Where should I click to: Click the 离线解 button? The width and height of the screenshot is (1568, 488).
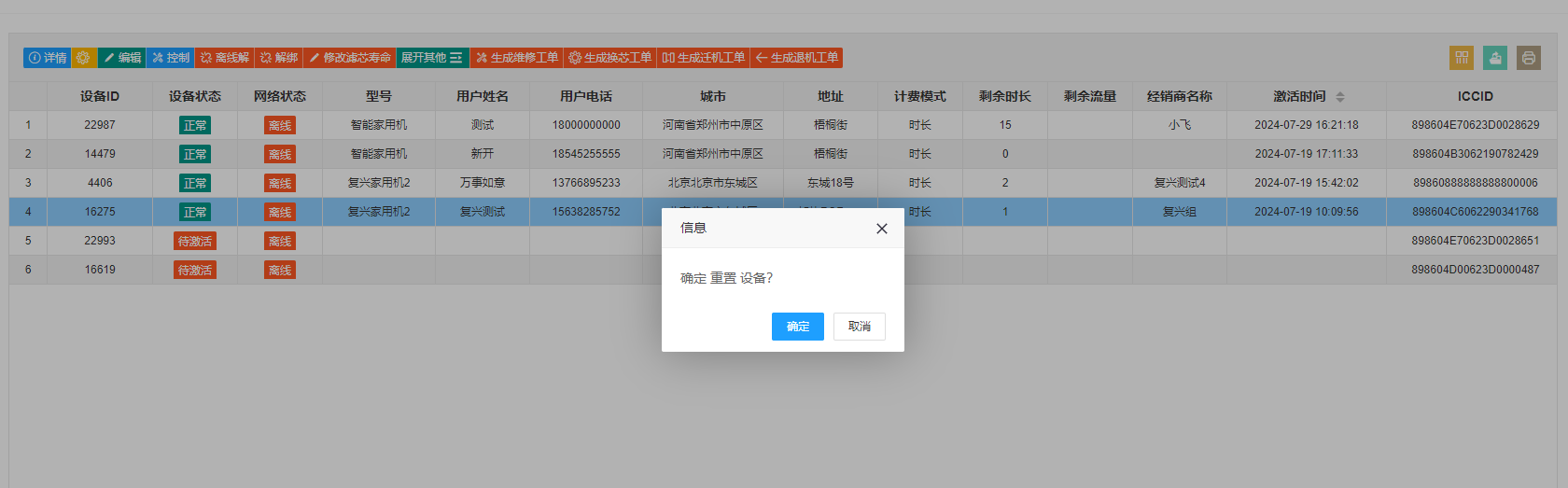(225, 58)
